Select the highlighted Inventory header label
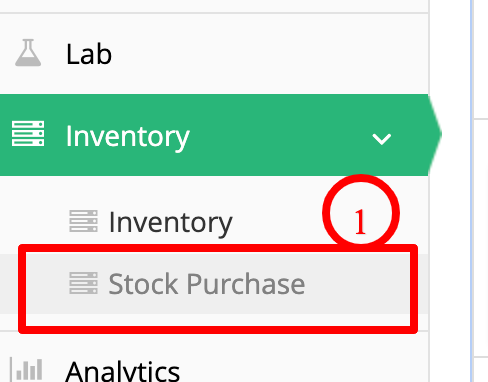The height and width of the screenshot is (382, 488). pos(128,136)
